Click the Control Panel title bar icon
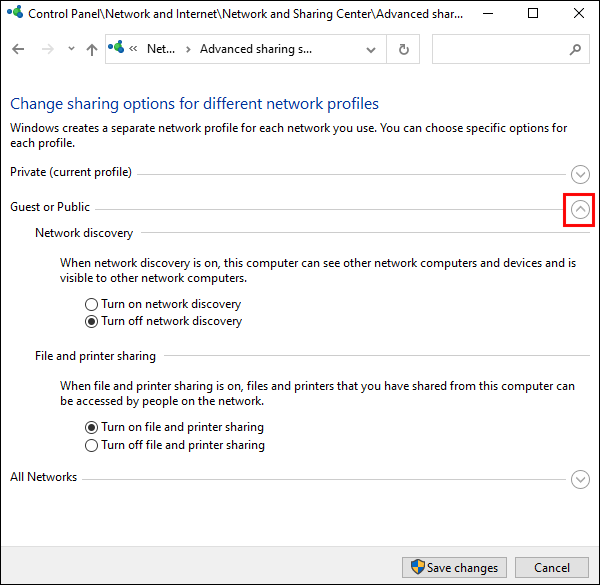This screenshot has width=600, height=585. [15, 13]
